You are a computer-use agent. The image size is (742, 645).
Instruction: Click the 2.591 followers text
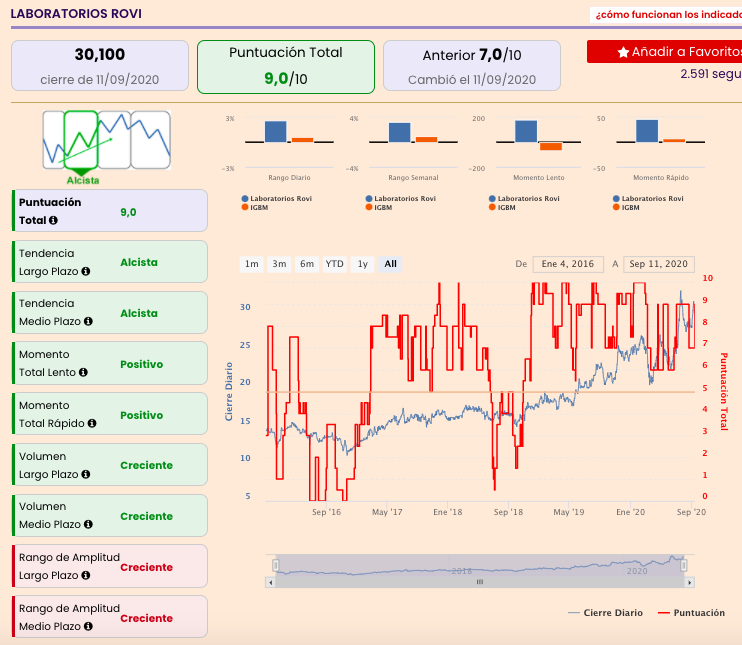pos(711,74)
